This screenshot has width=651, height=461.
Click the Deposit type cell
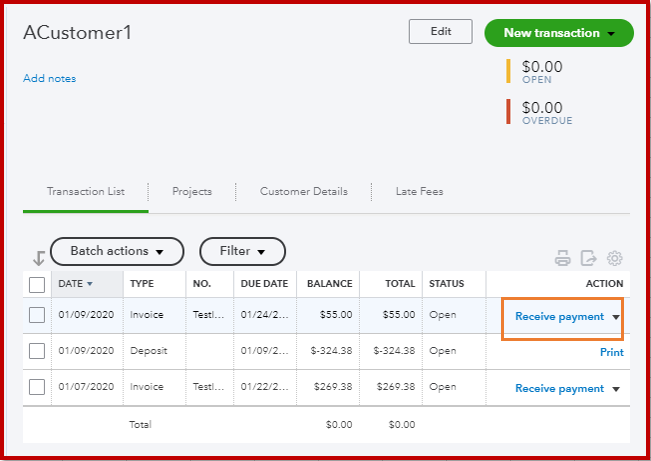[149, 351]
